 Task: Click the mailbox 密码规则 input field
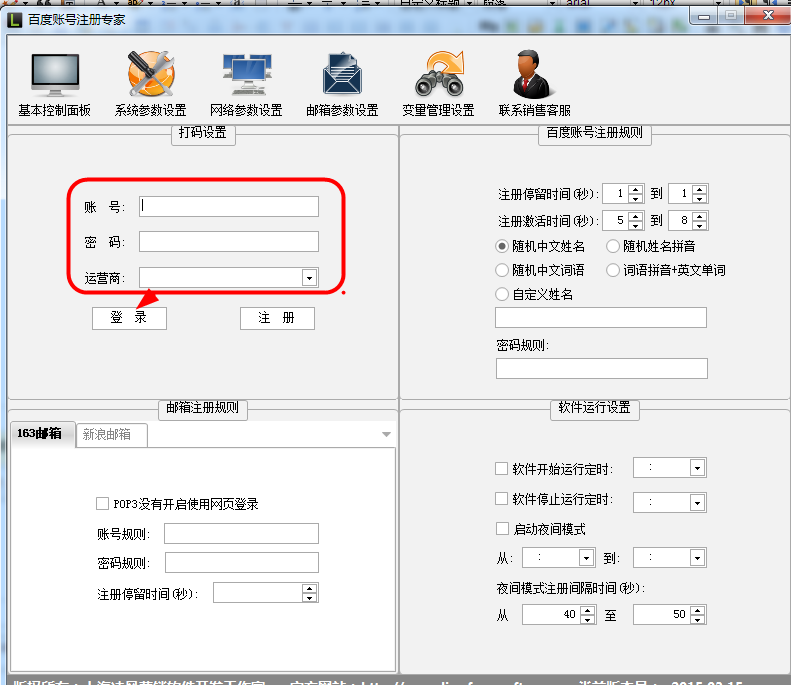click(x=242, y=562)
